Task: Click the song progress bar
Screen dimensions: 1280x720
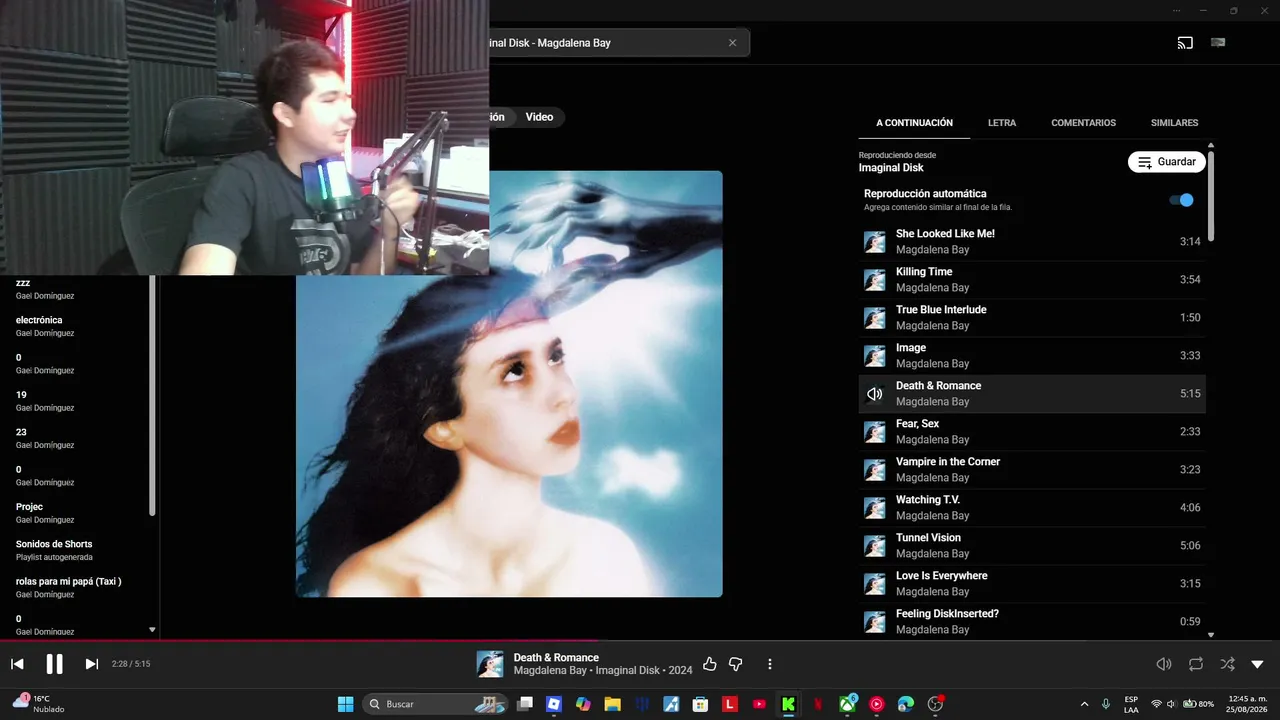Action: 640,641
